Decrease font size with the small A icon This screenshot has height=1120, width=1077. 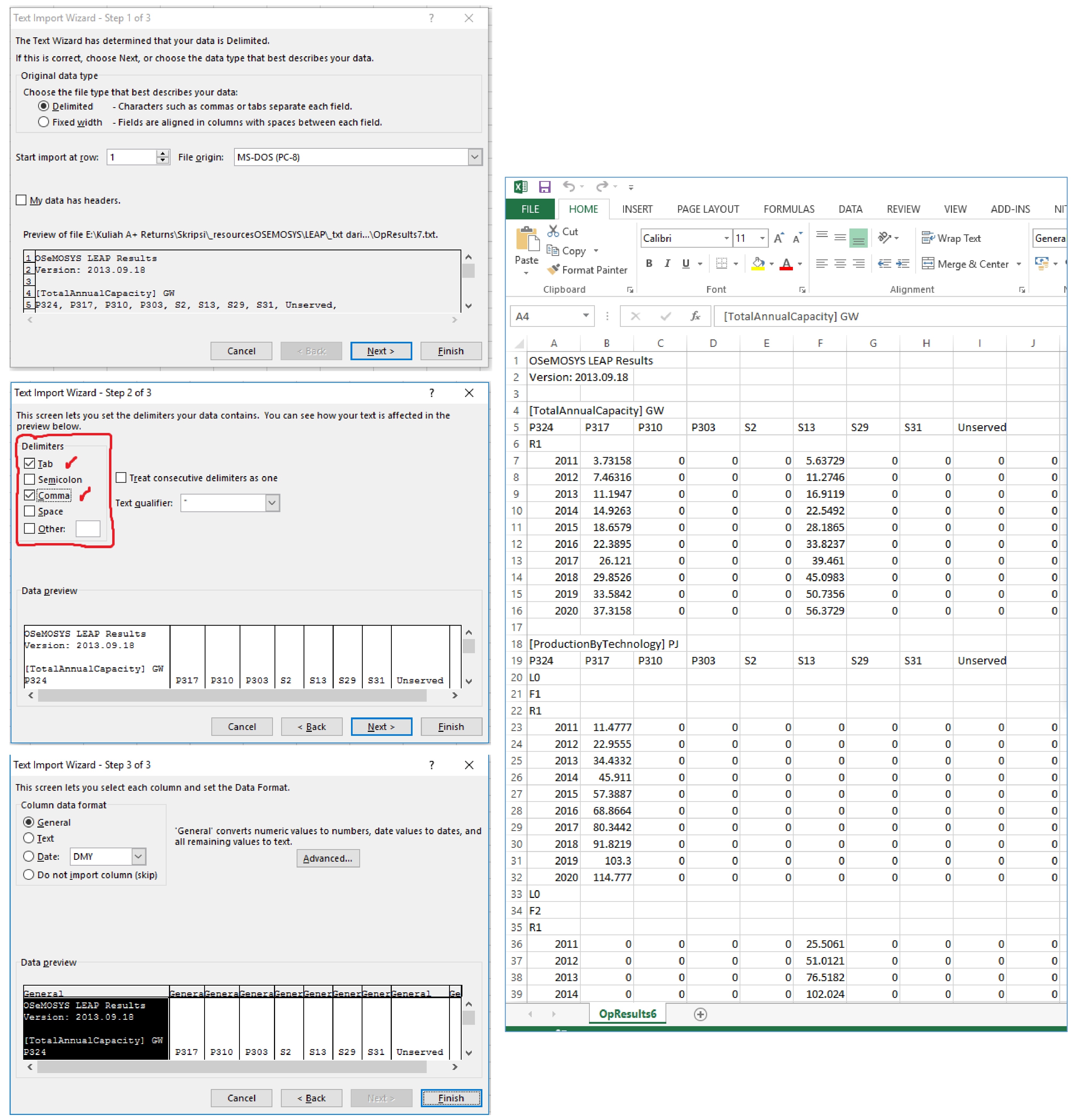(798, 238)
